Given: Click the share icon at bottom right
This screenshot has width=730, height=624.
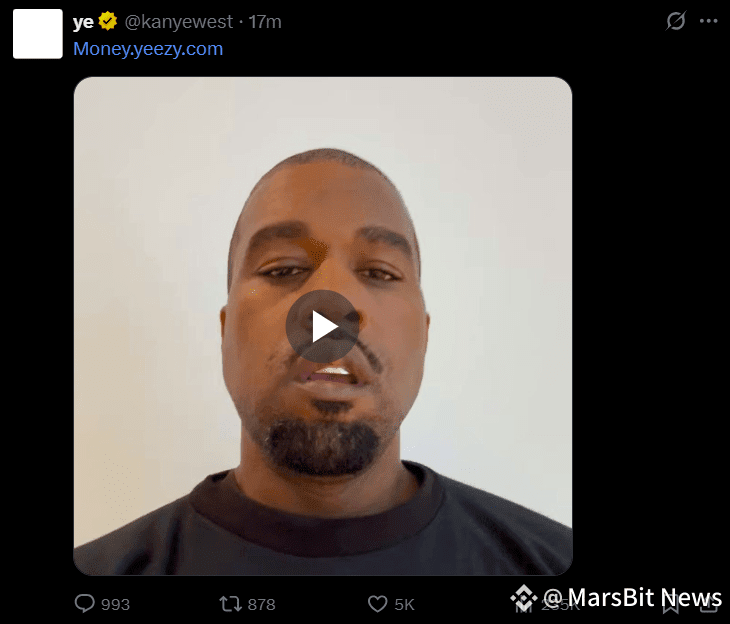Looking at the screenshot, I should pos(709,605).
